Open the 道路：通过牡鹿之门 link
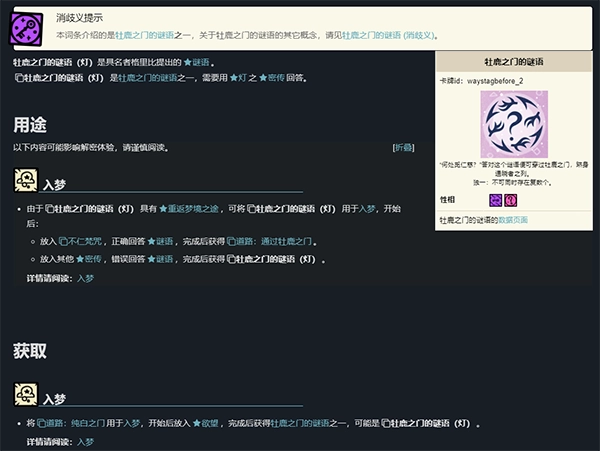The height and width of the screenshot is (451, 600). [276, 242]
